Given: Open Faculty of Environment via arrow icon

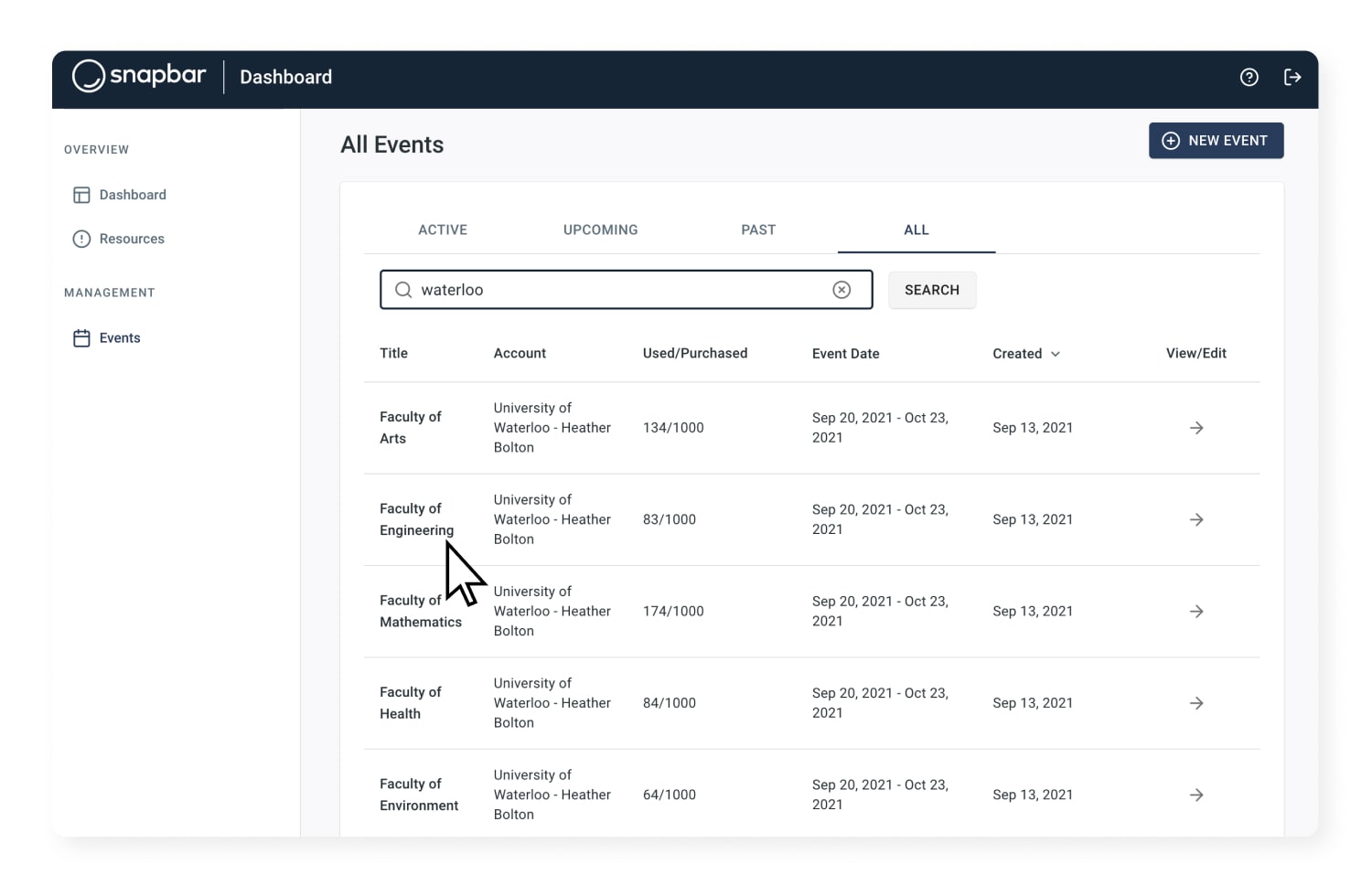Looking at the screenshot, I should [1196, 795].
